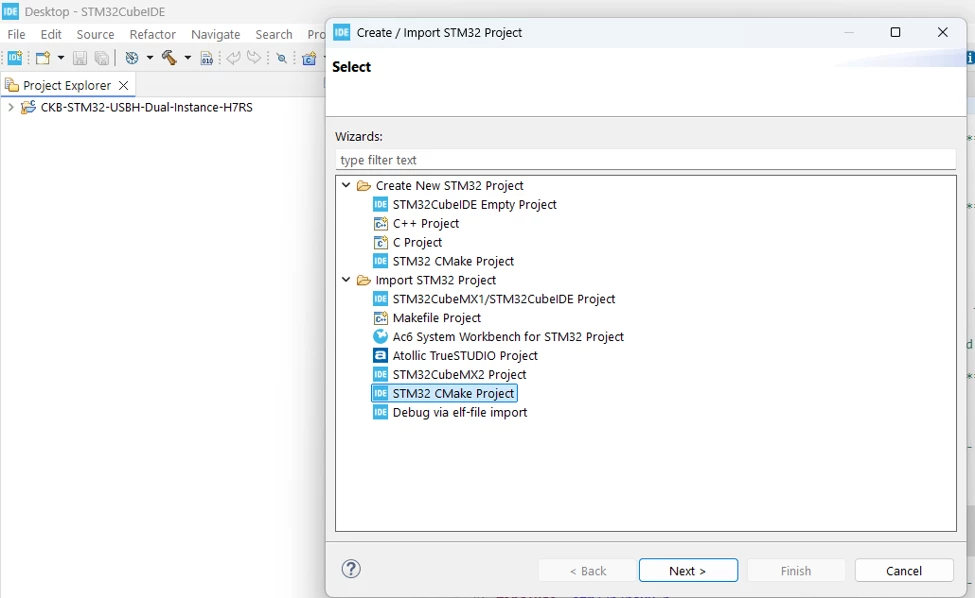Collapse the Create New STM32 Project group

[346, 185]
